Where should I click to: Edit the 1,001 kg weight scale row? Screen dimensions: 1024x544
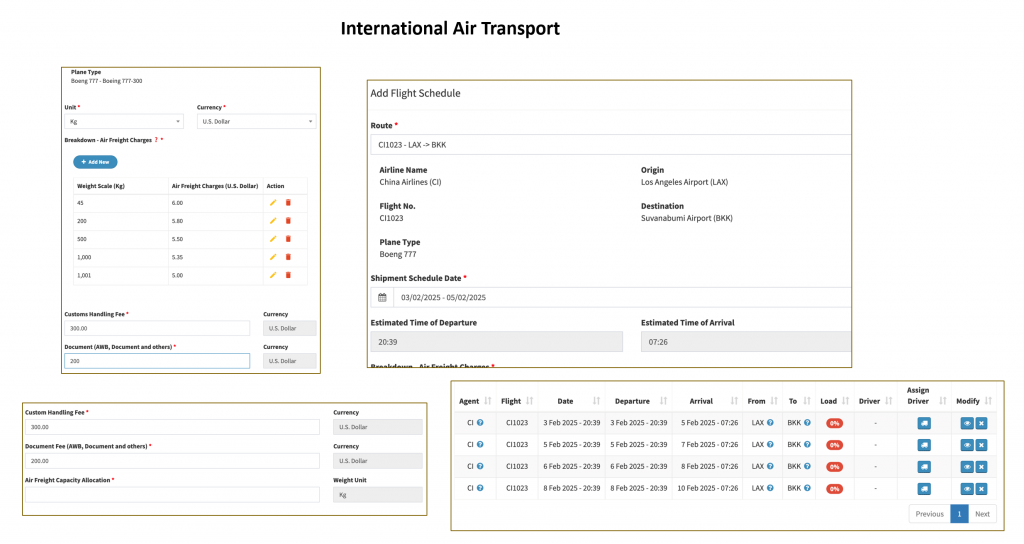click(273, 275)
